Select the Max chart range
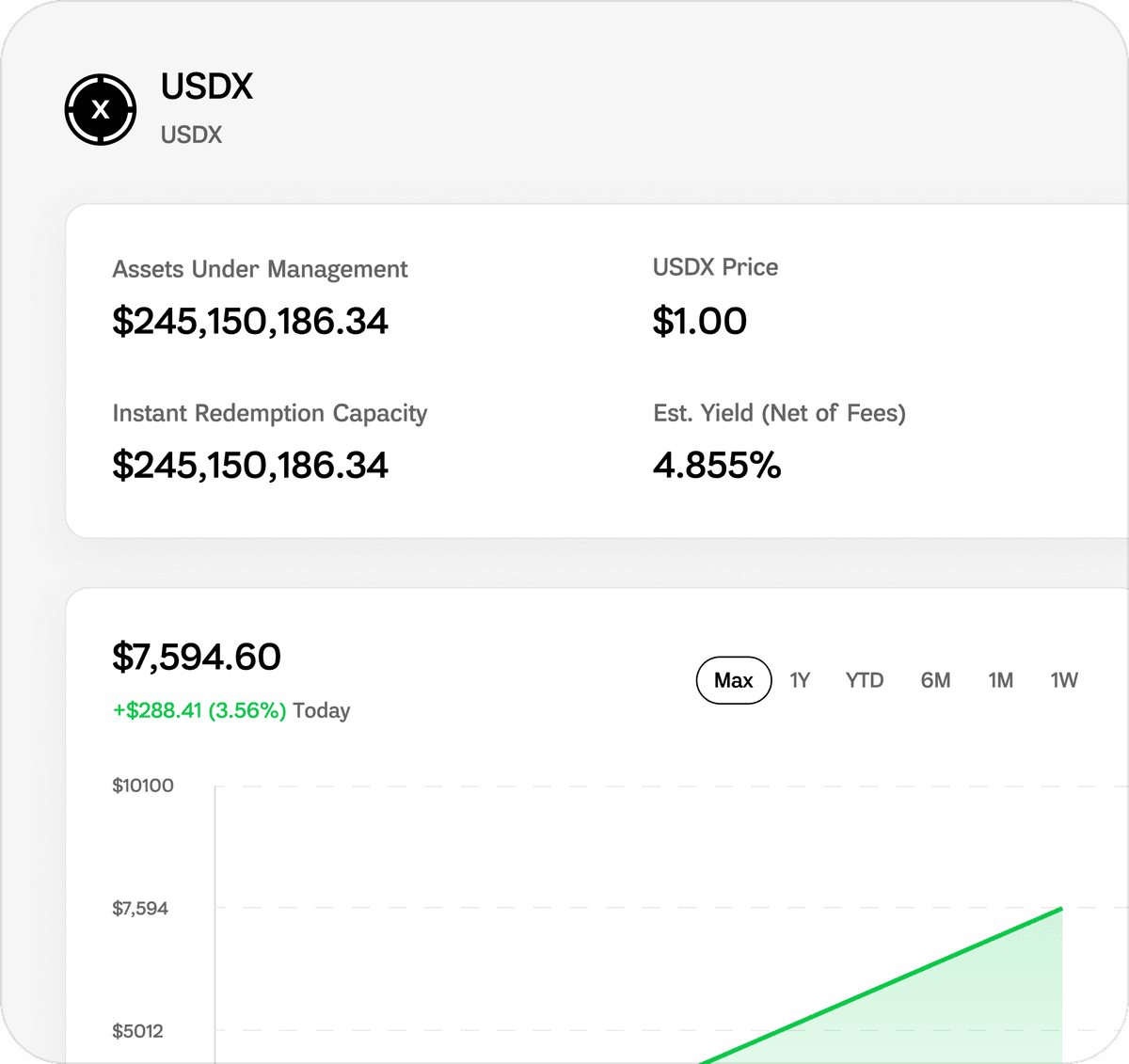The height and width of the screenshot is (1064, 1129). click(733, 679)
